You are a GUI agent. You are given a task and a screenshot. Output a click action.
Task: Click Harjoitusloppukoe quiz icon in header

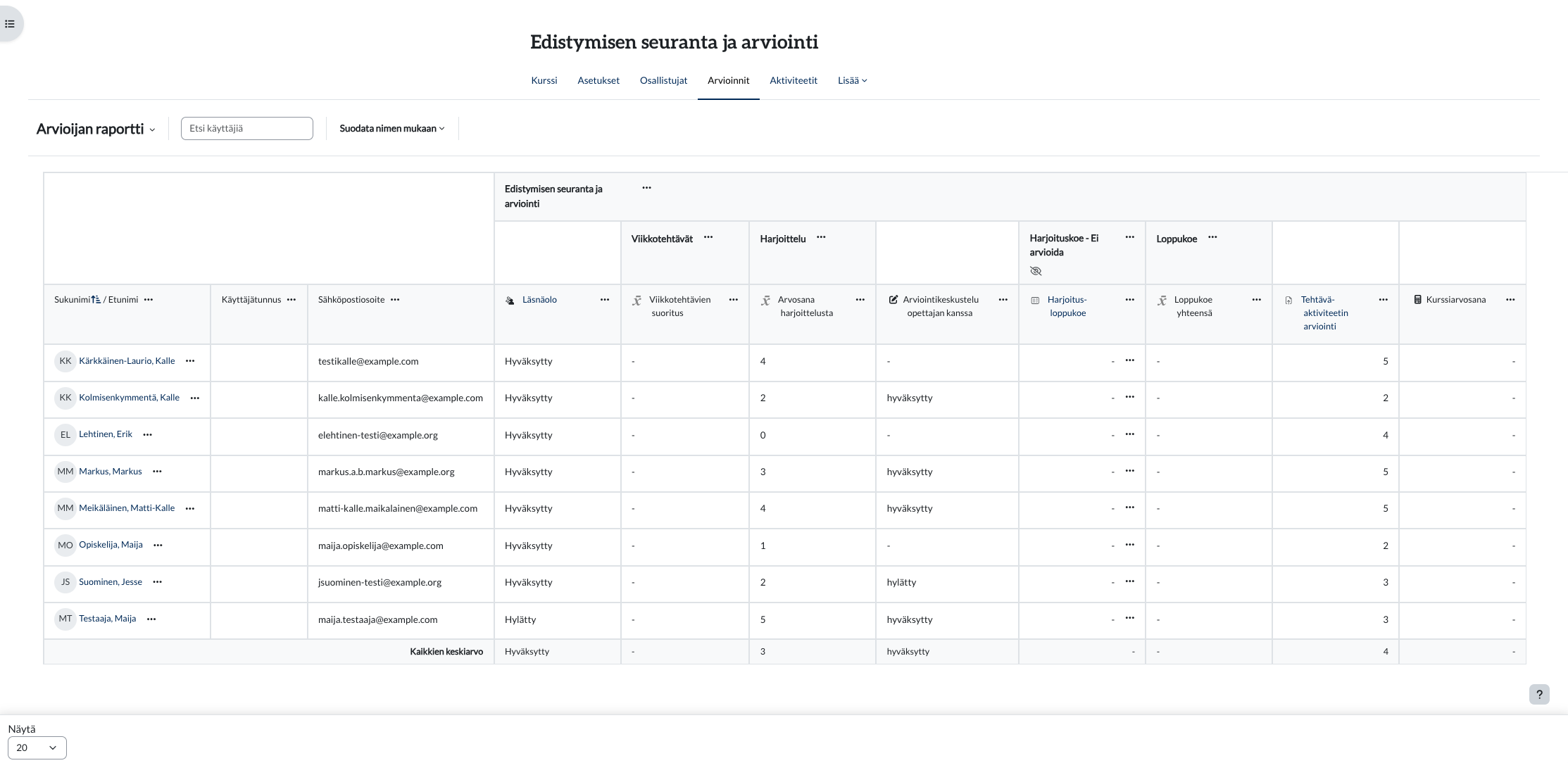click(1034, 301)
